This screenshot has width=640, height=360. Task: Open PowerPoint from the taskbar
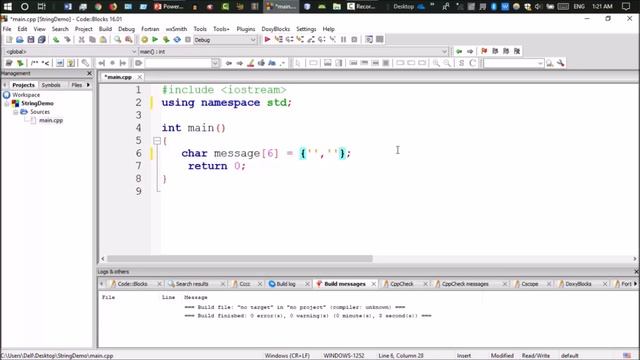pos(169,7)
